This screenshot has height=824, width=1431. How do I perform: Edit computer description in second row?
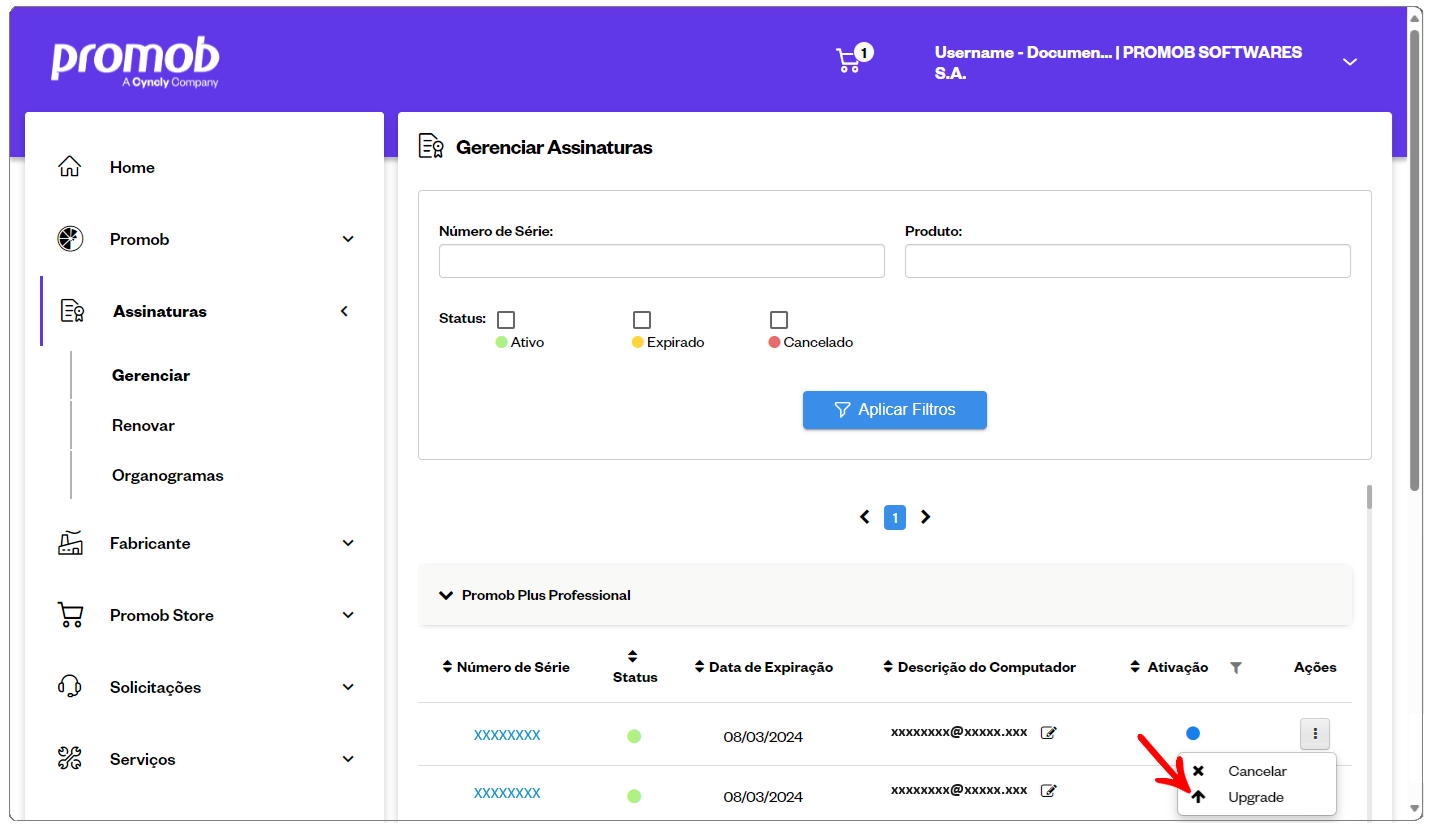tap(1048, 791)
